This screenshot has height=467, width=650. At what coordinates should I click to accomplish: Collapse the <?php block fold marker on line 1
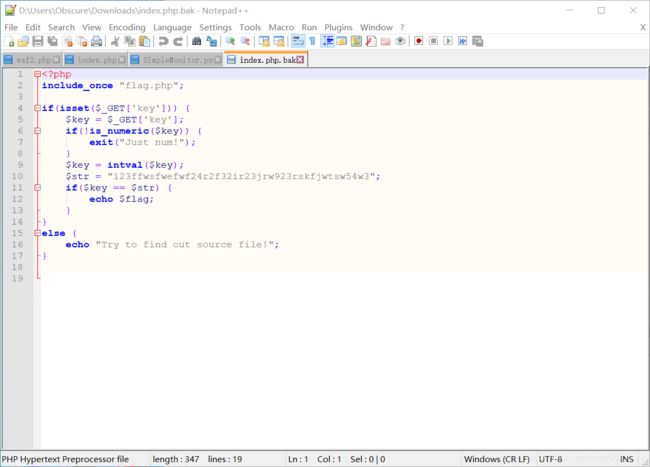(x=37, y=74)
